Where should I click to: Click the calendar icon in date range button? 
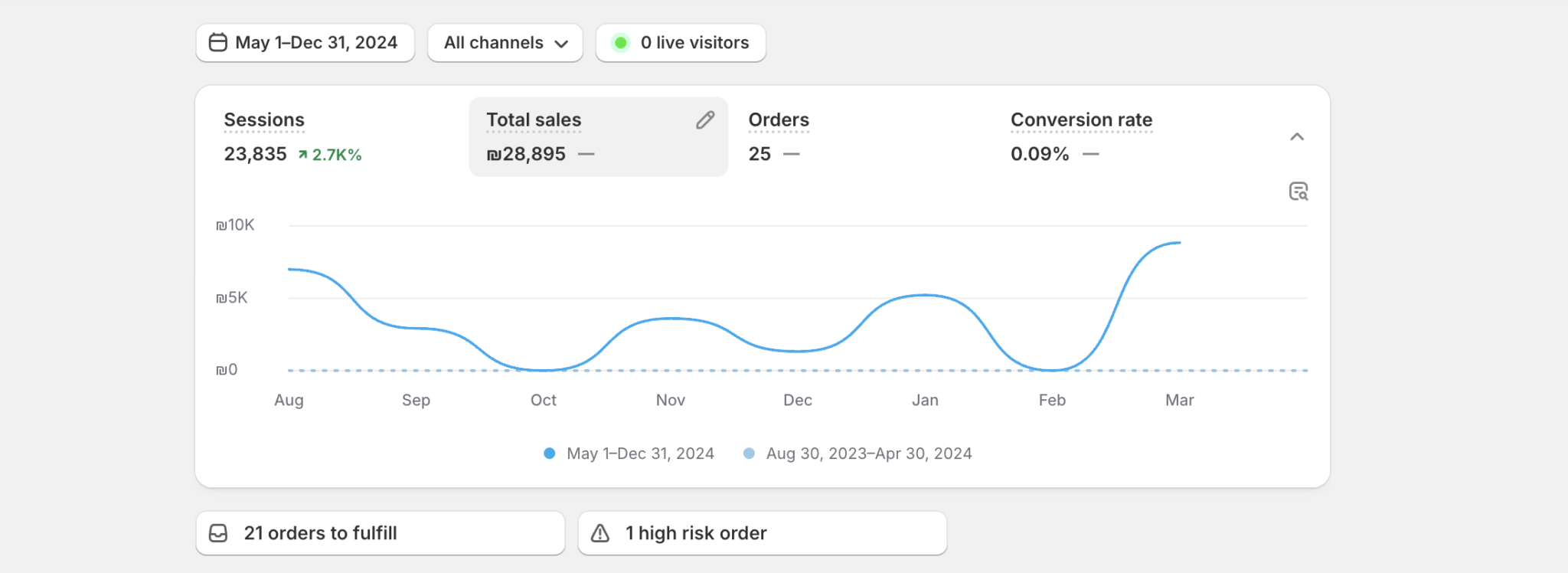218,43
